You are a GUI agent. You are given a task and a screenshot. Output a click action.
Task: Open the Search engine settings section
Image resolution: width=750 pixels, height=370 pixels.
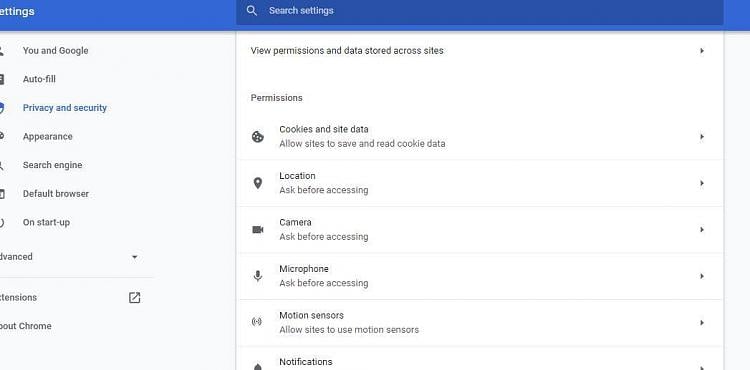53,165
